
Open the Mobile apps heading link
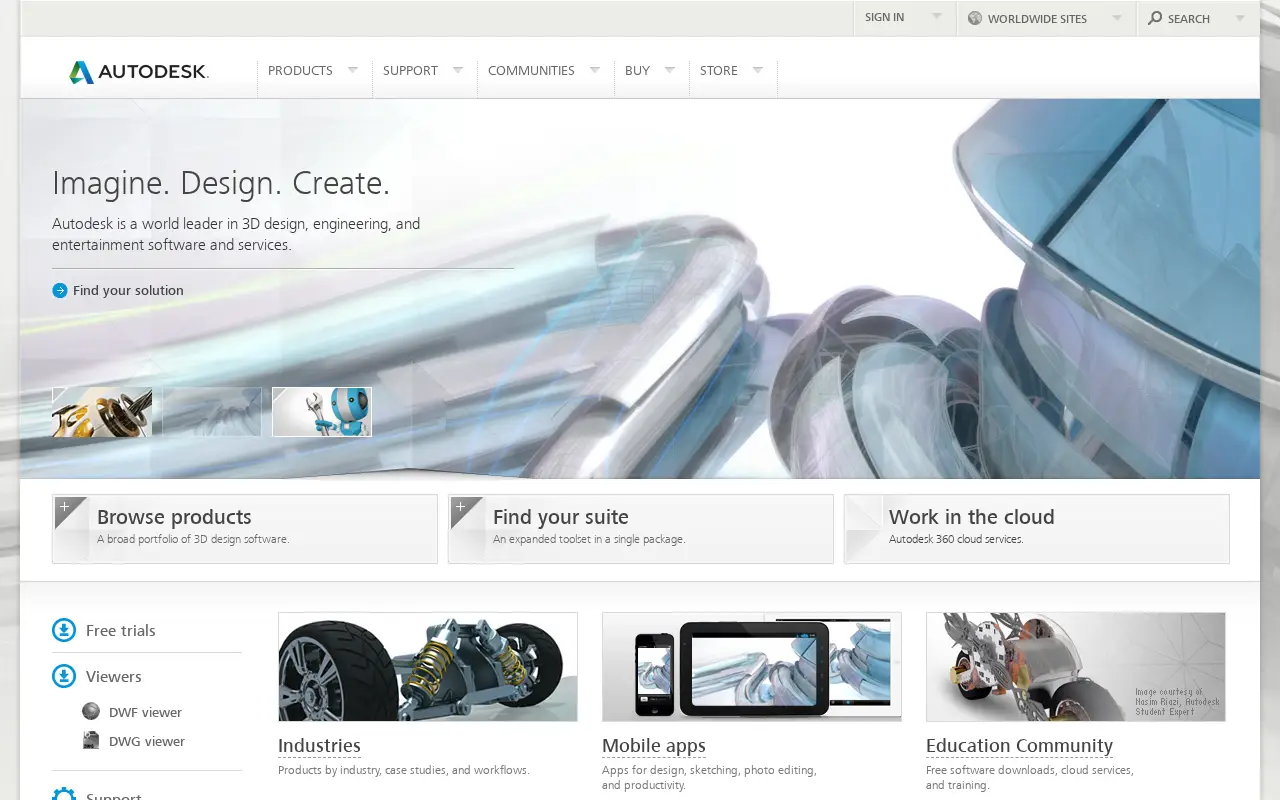coord(654,746)
